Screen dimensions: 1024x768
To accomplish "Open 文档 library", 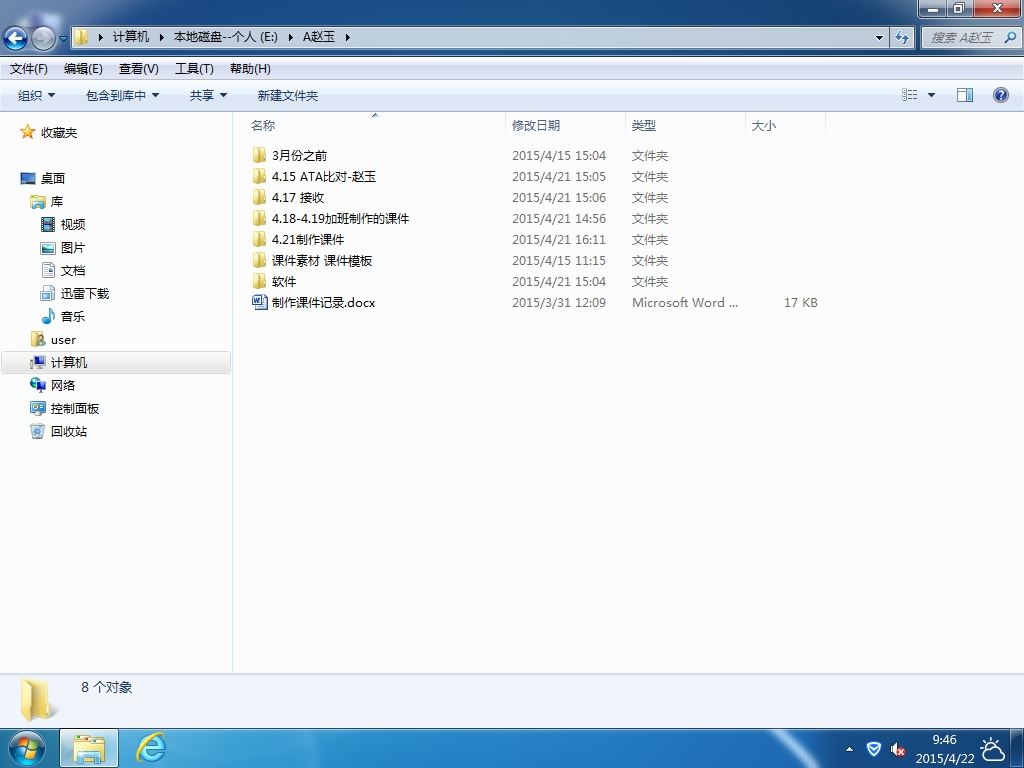I will (72, 270).
